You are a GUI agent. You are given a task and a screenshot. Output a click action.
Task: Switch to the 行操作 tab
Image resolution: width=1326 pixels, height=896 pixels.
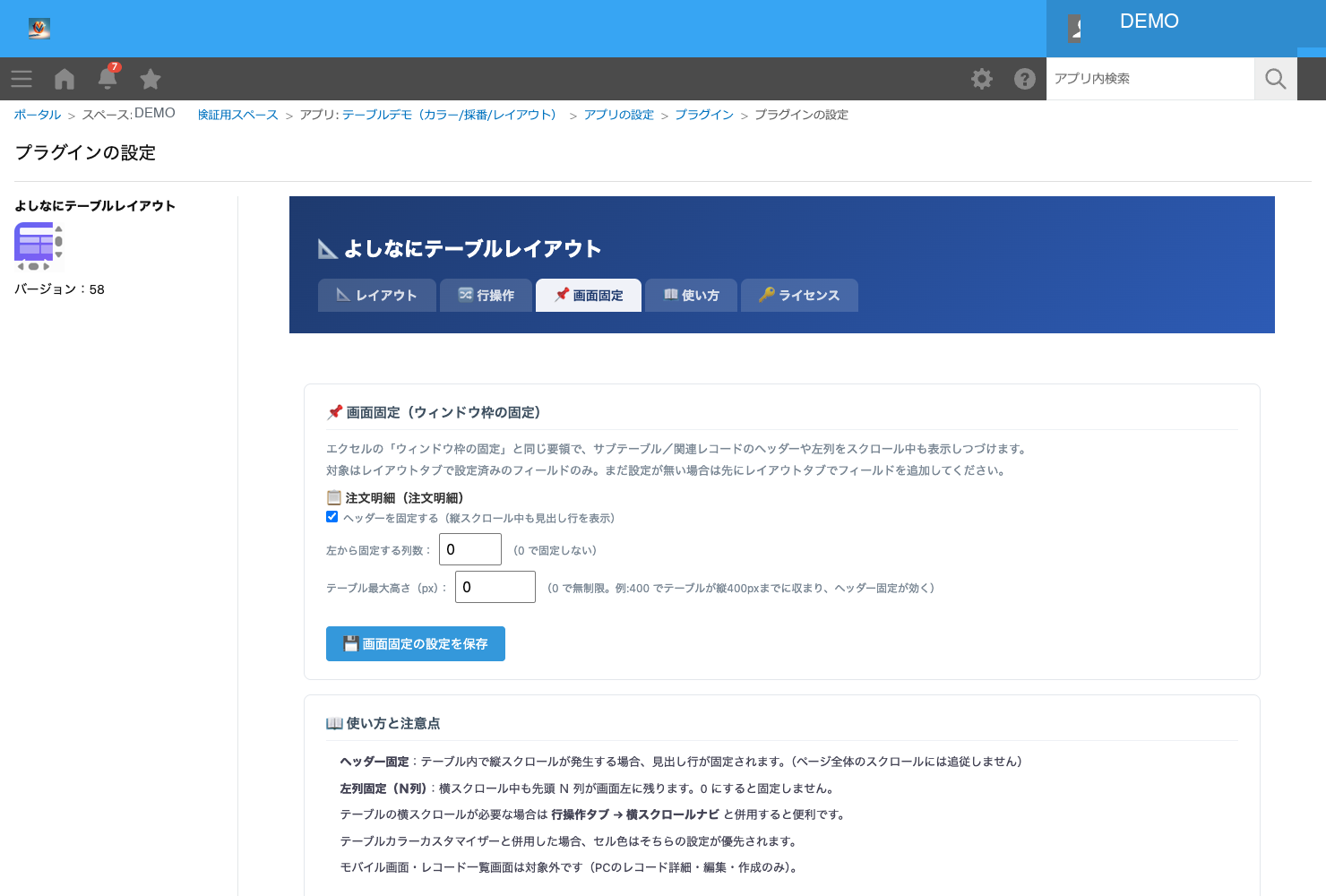486,295
